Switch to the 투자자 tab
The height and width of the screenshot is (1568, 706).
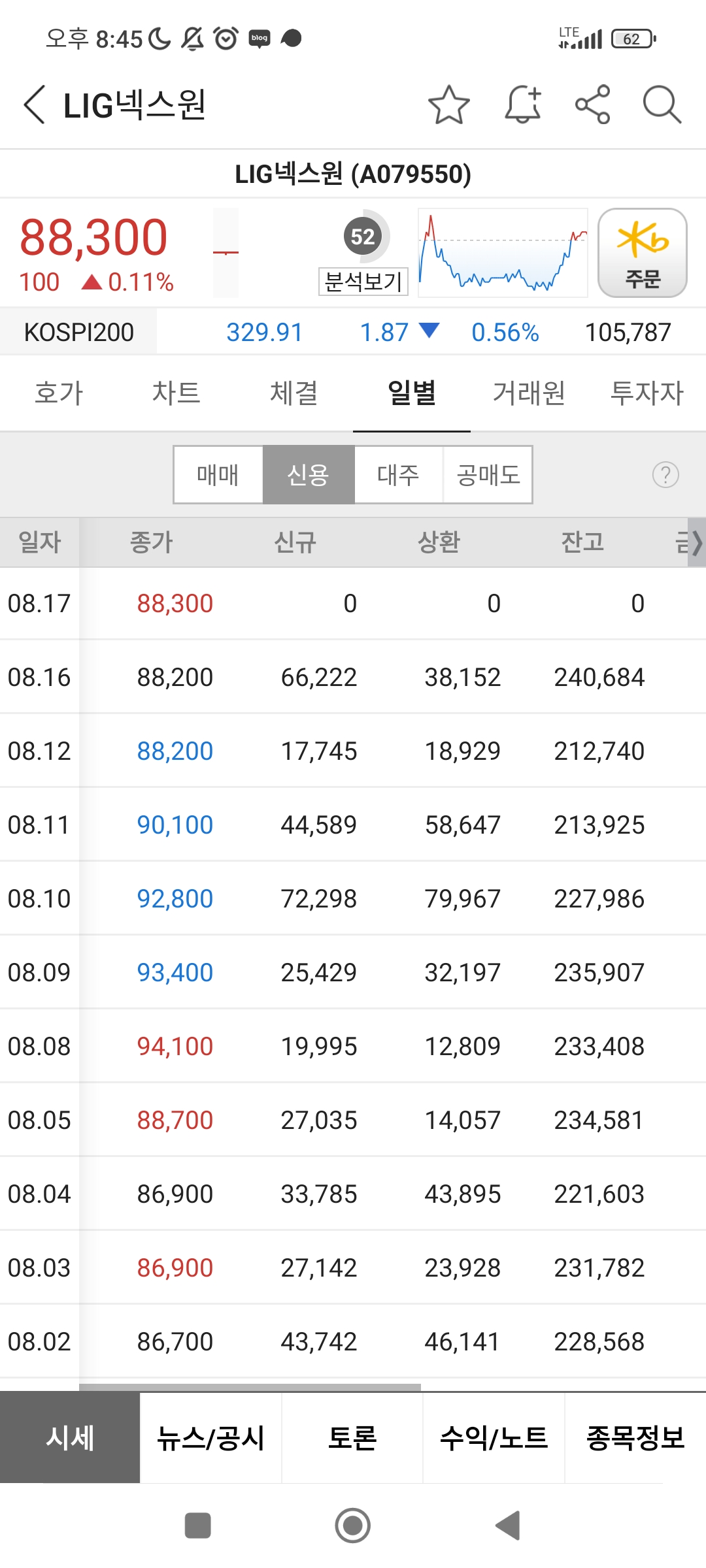(x=647, y=393)
